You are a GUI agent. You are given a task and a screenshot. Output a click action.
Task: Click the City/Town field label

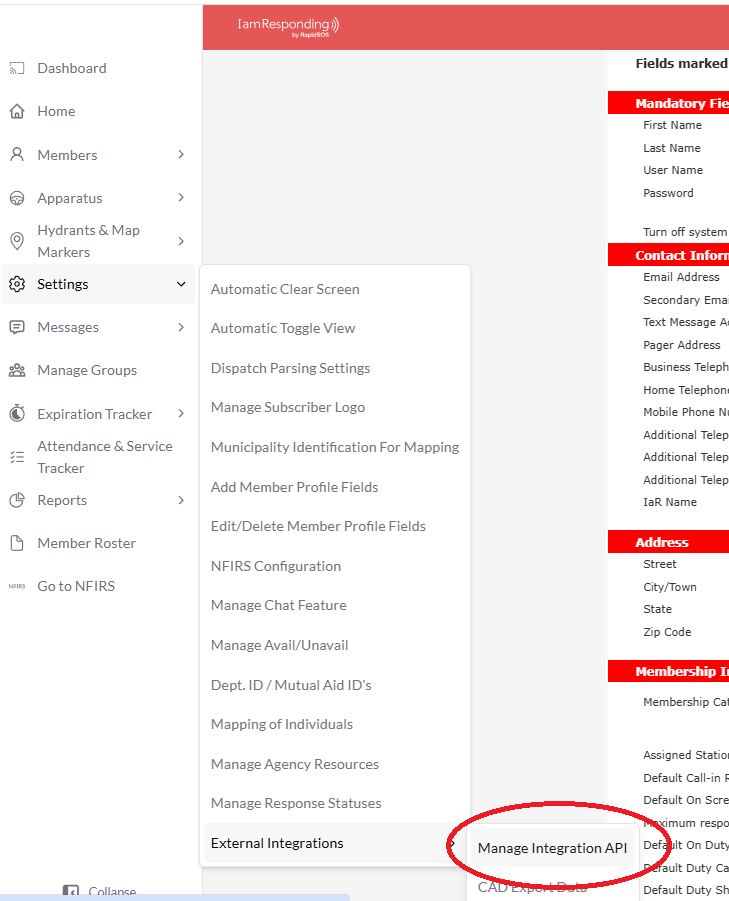pyautogui.click(x=670, y=587)
